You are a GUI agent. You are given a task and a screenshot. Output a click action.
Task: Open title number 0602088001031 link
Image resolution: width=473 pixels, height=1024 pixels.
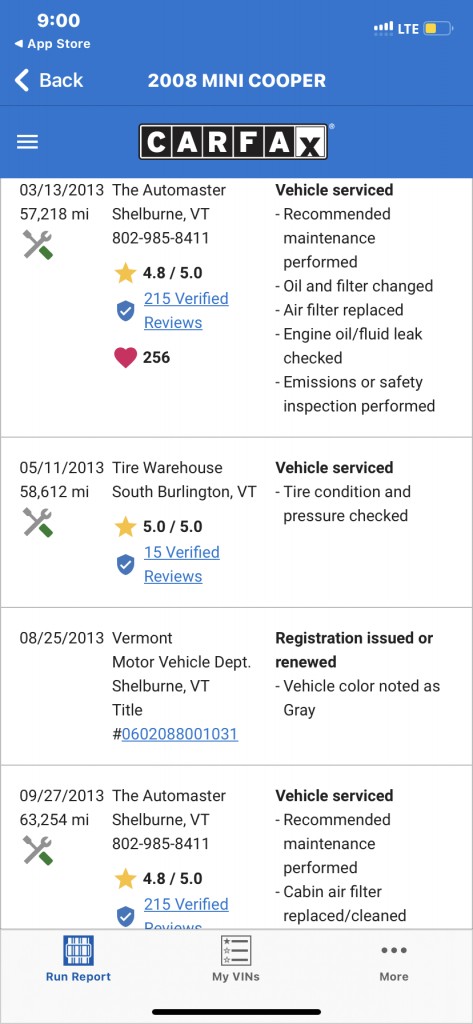coord(180,734)
